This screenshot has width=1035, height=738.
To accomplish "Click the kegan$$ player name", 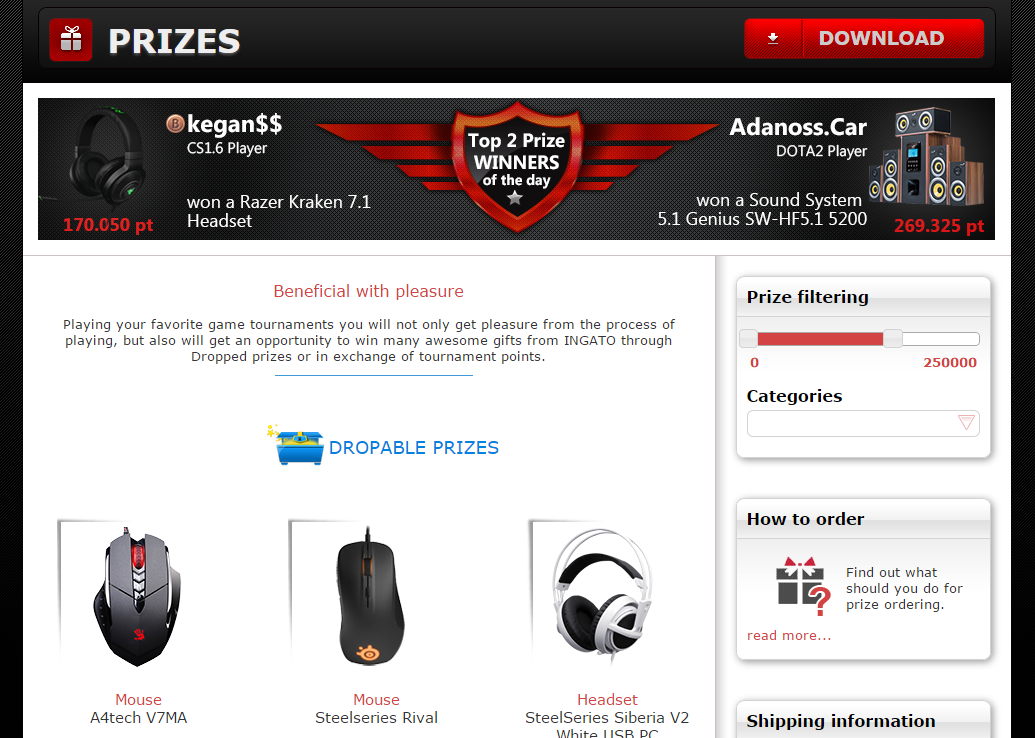I will tap(234, 123).
